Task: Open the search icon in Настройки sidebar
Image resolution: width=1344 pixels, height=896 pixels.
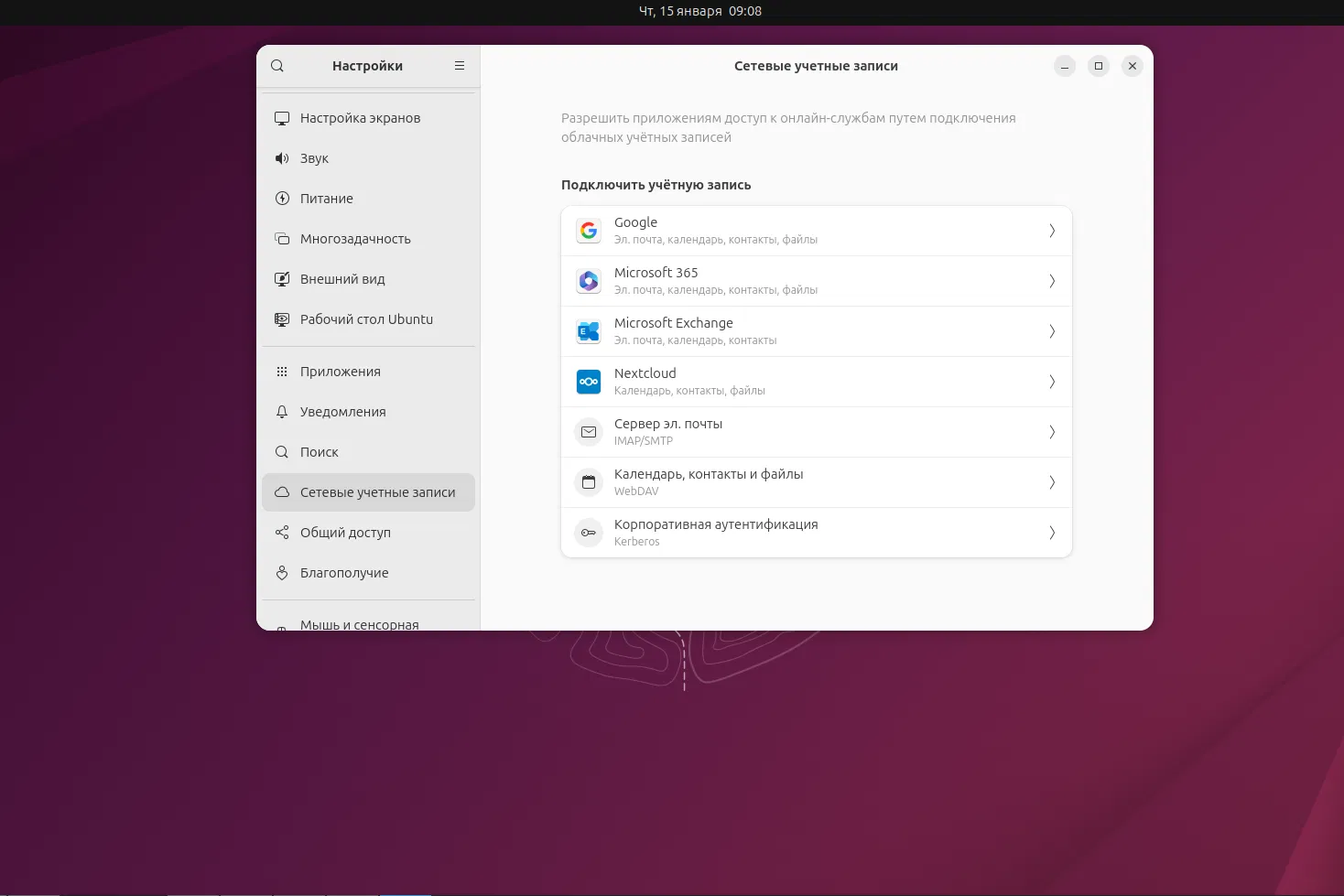Action: [x=277, y=65]
